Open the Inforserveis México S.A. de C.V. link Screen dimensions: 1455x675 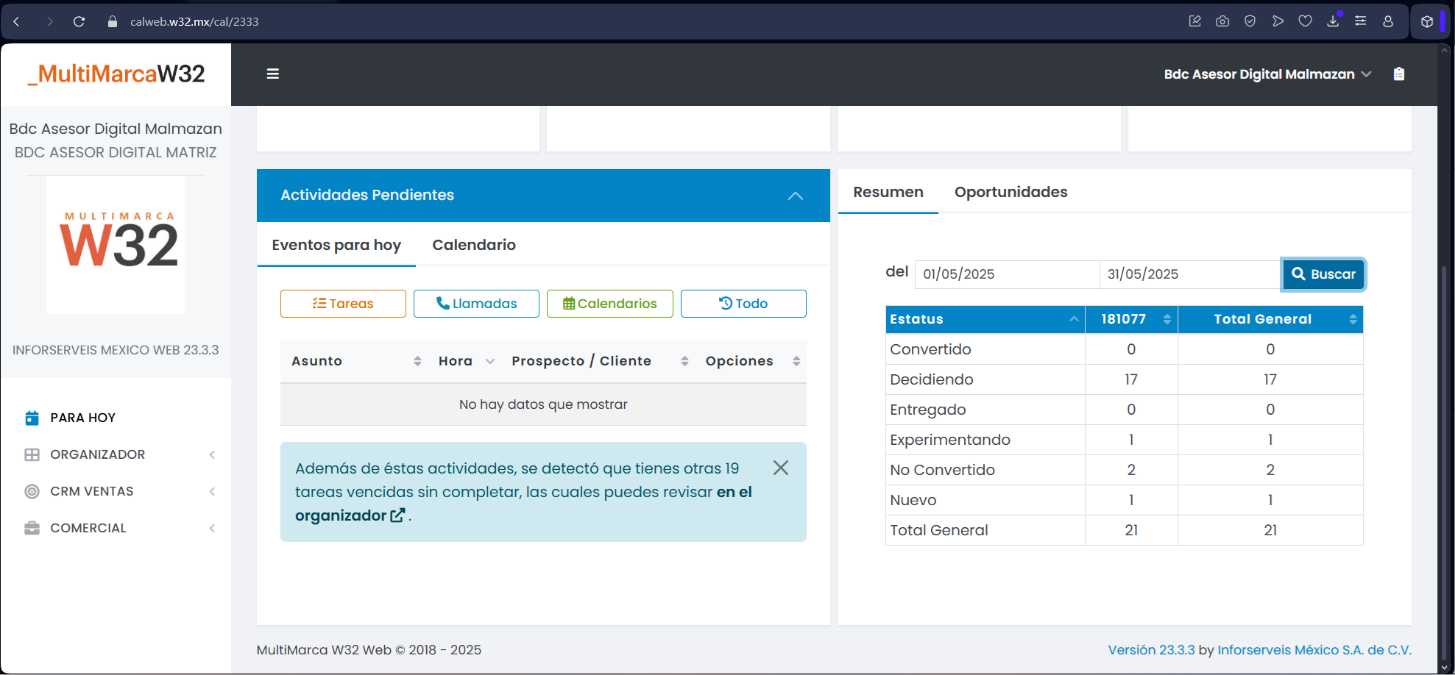pyautogui.click(x=1314, y=650)
